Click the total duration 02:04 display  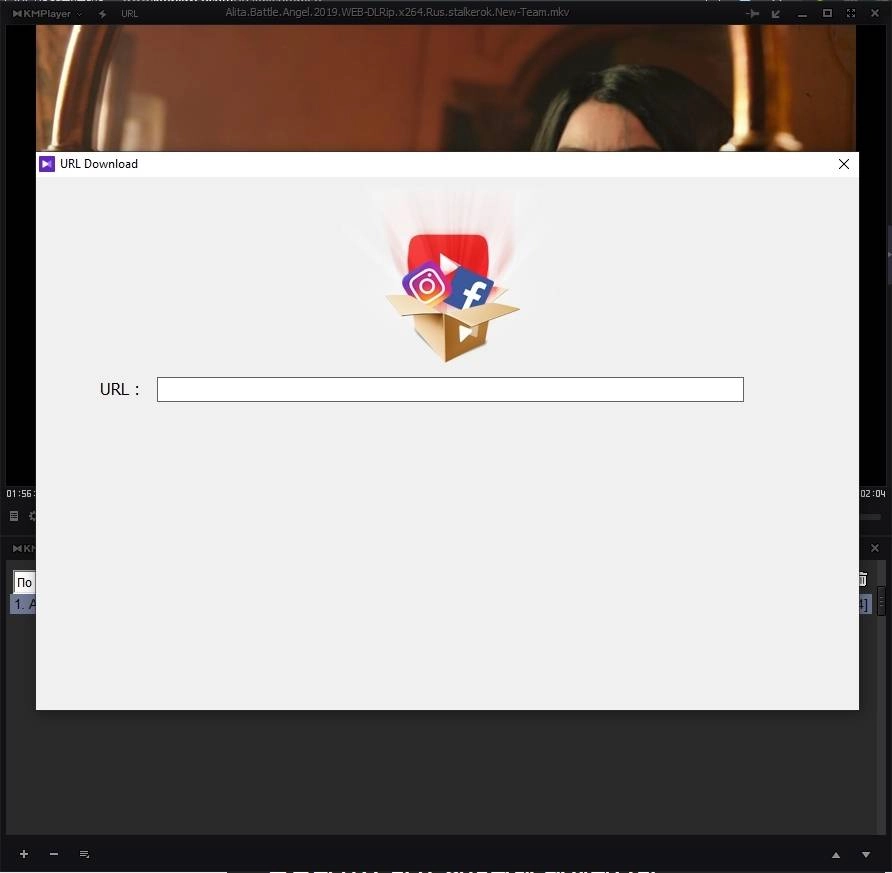873,494
